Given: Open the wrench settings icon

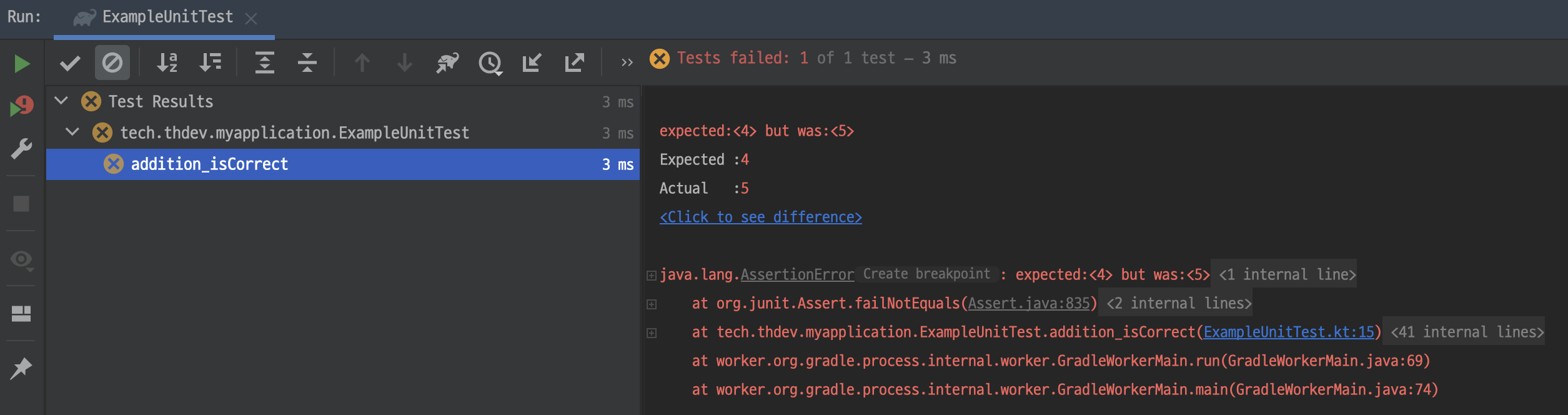Looking at the screenshot, I should [x=21, y=149].
